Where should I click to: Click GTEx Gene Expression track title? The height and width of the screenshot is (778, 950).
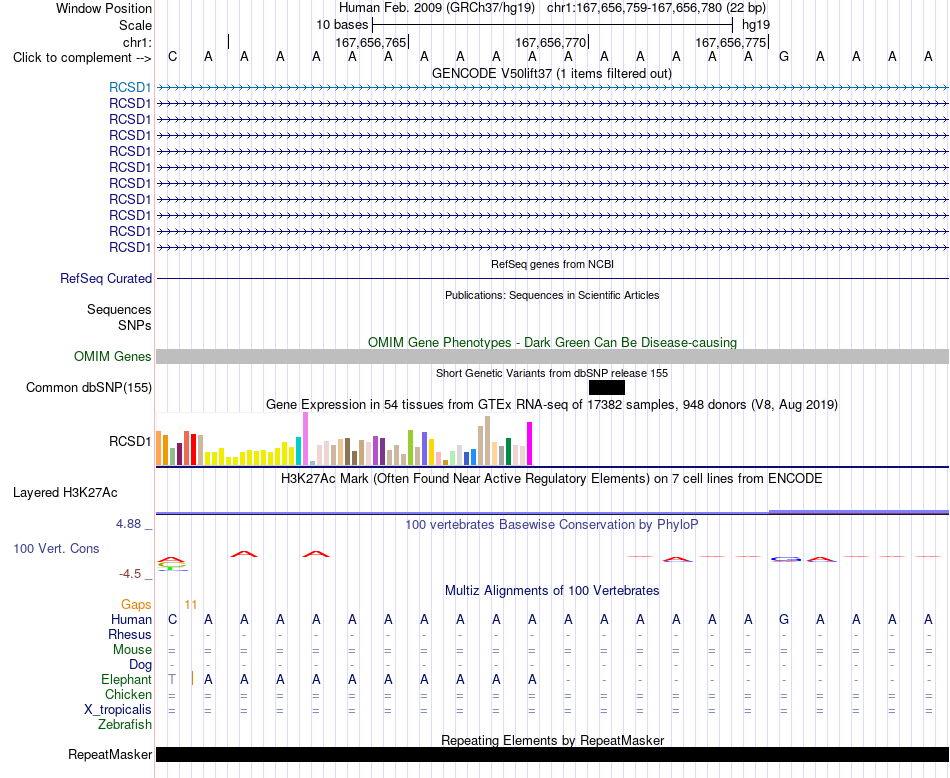[x=552, y=405]
